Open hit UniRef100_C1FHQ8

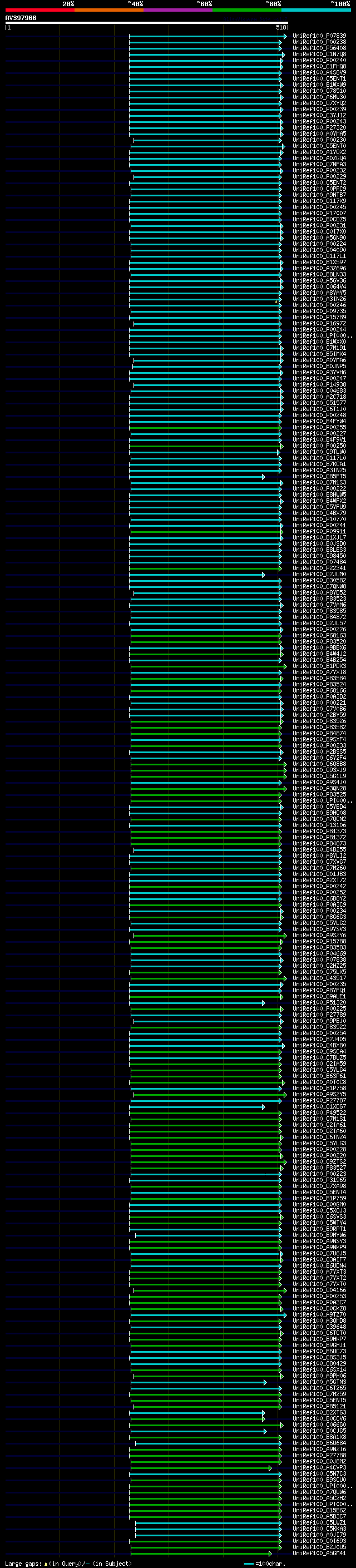click(x=319, y=66)
